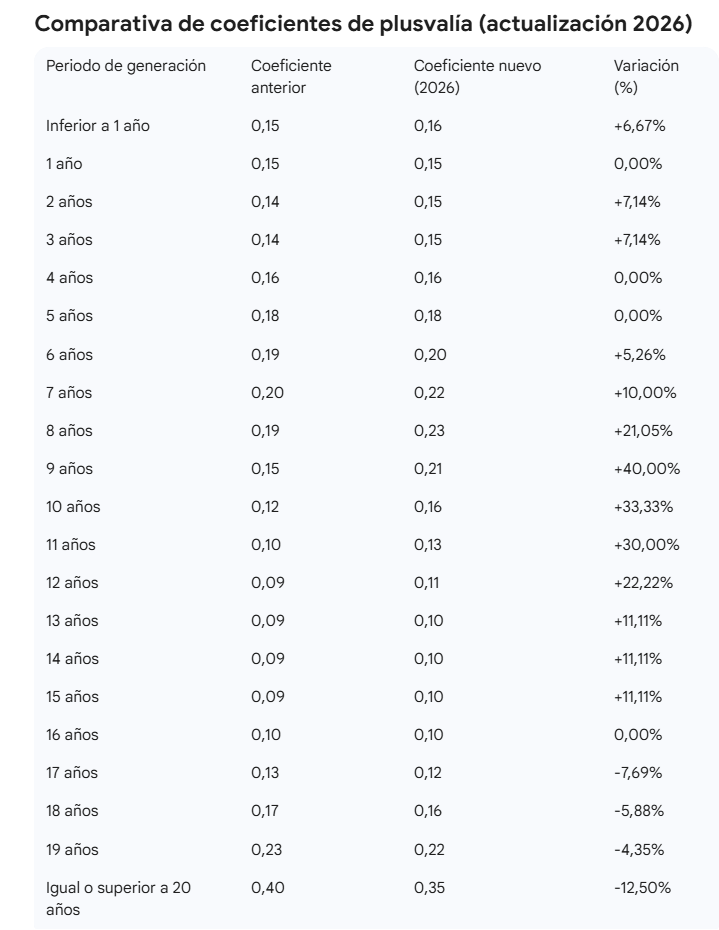Click the +33,33% variation value
Image resolution: width=719 pixels, height=930 pixels.
pyautogui.click(x=643, y=506)
